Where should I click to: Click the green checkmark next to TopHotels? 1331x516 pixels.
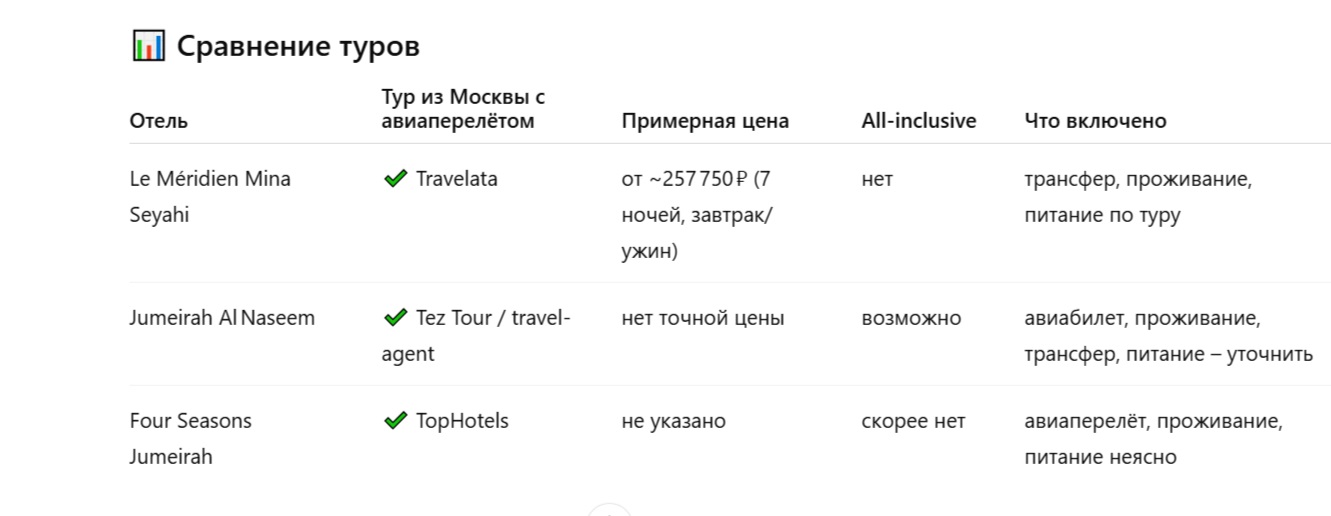[395, 421]
